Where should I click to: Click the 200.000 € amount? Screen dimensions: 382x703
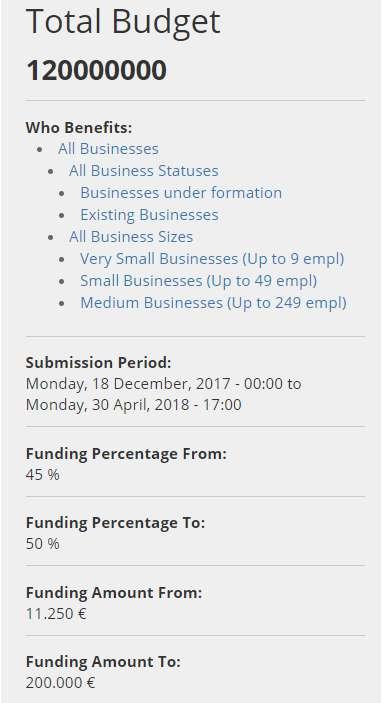(61, 683)
